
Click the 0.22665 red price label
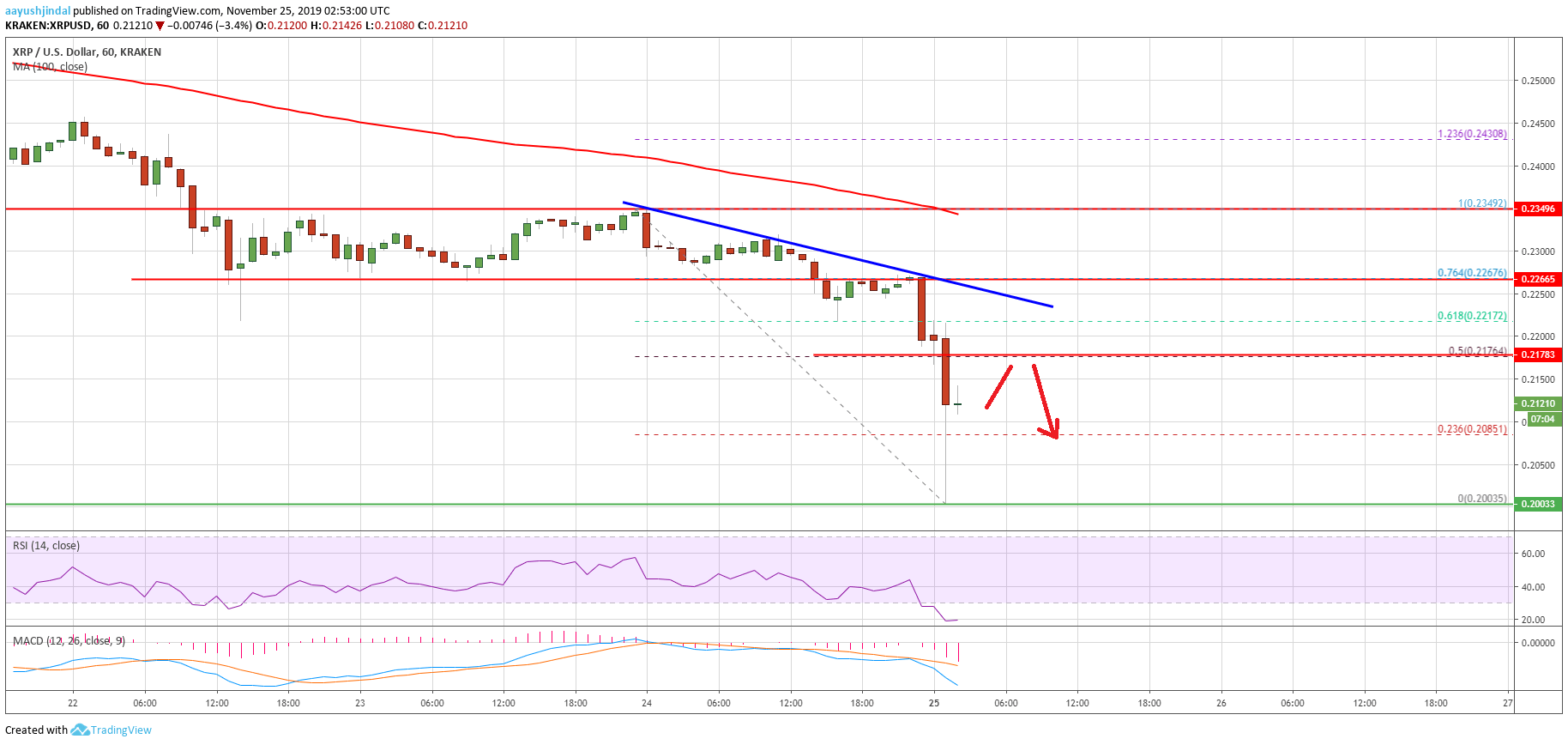(1537, 279)
